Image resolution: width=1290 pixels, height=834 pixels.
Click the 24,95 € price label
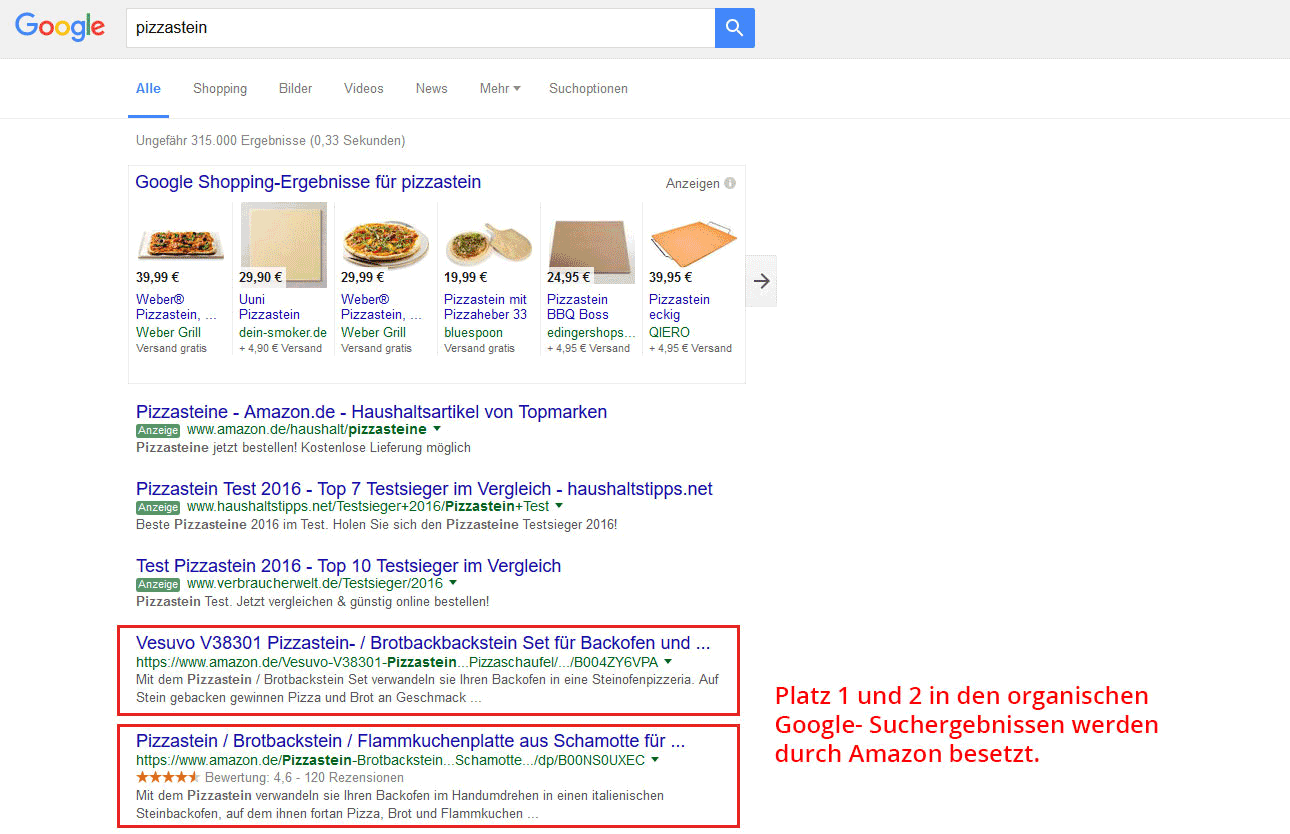click(x=569, y=277)
